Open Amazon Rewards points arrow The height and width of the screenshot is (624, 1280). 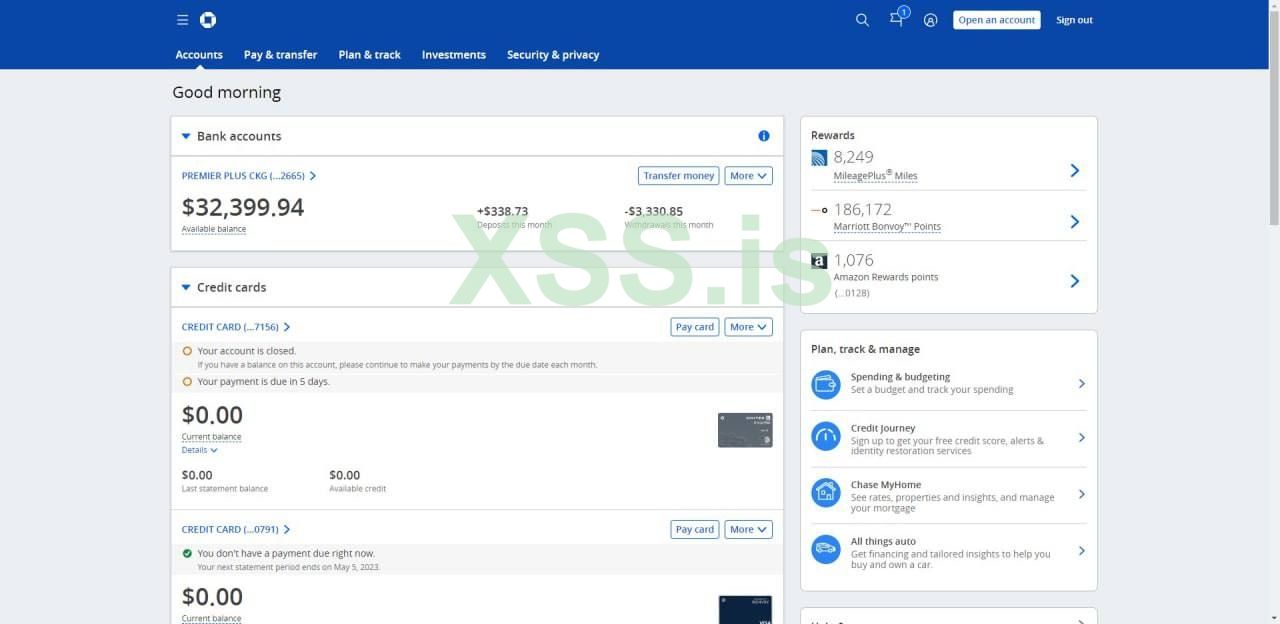click(1075, 281)
